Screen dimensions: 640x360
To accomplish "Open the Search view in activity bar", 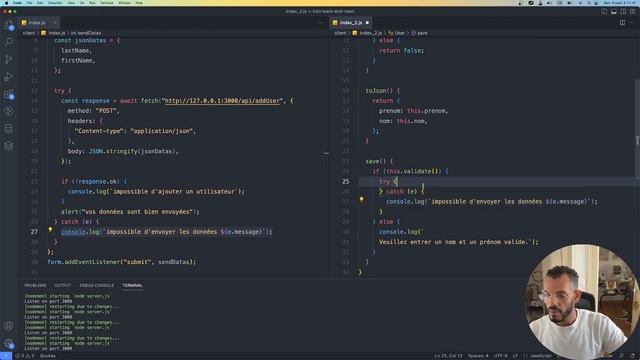I will point(9,42).
